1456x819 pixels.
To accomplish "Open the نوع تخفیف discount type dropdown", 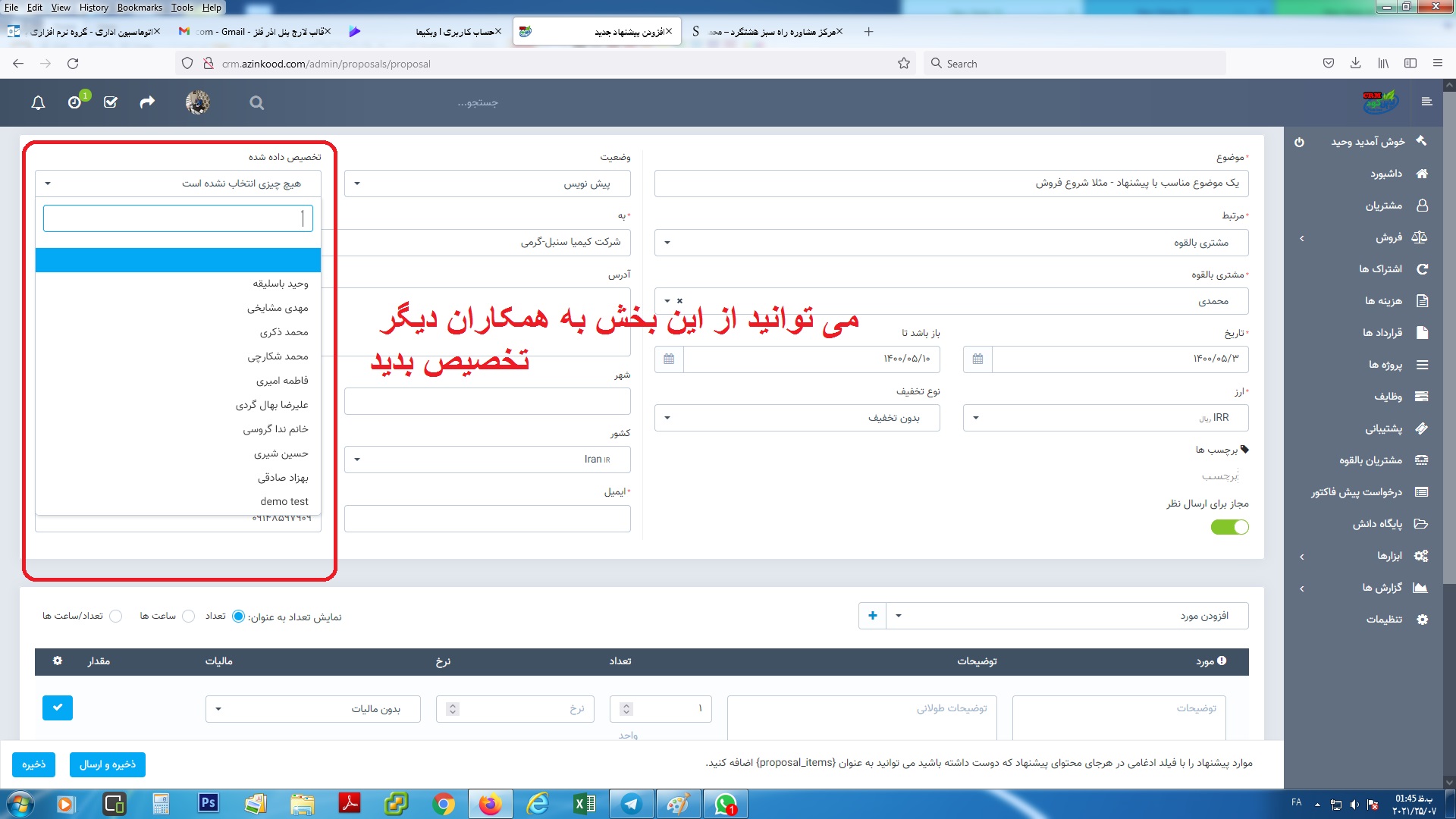I will click(x=797, y=418).
